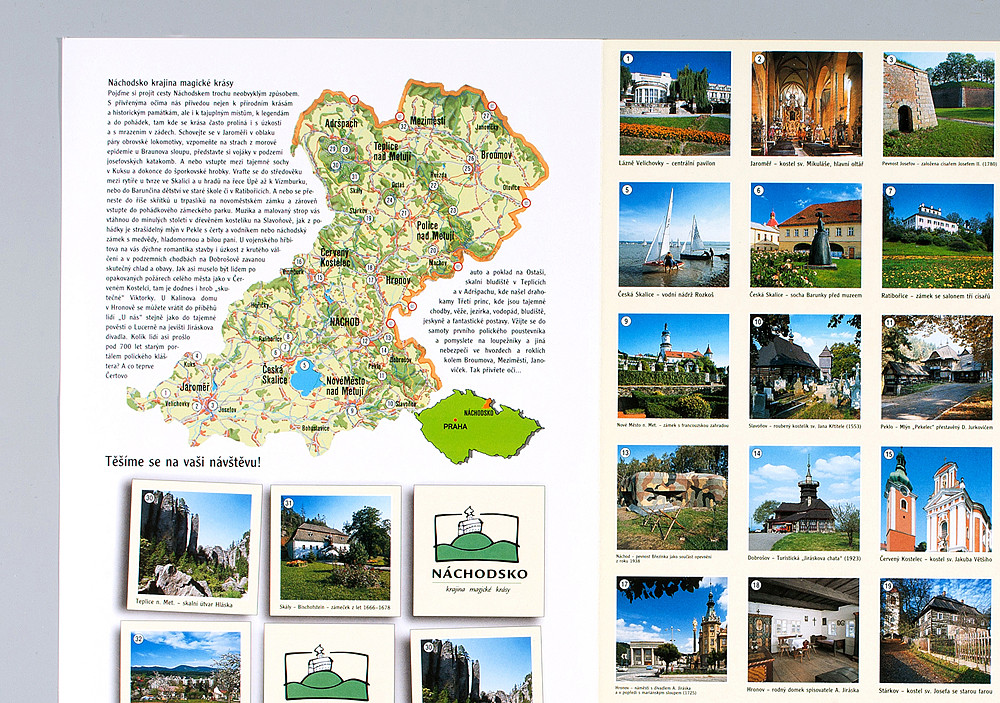Click the Jaroměř label on the map
The width and height of the screenshot is (1000, 703).
click(195, 387)
